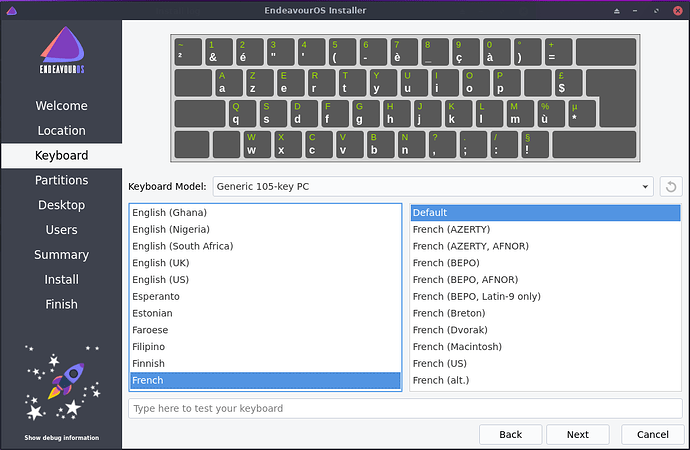Viewport: 690px width, 450px height.
Task: Select French (US) variant
Action: (545, 363)
